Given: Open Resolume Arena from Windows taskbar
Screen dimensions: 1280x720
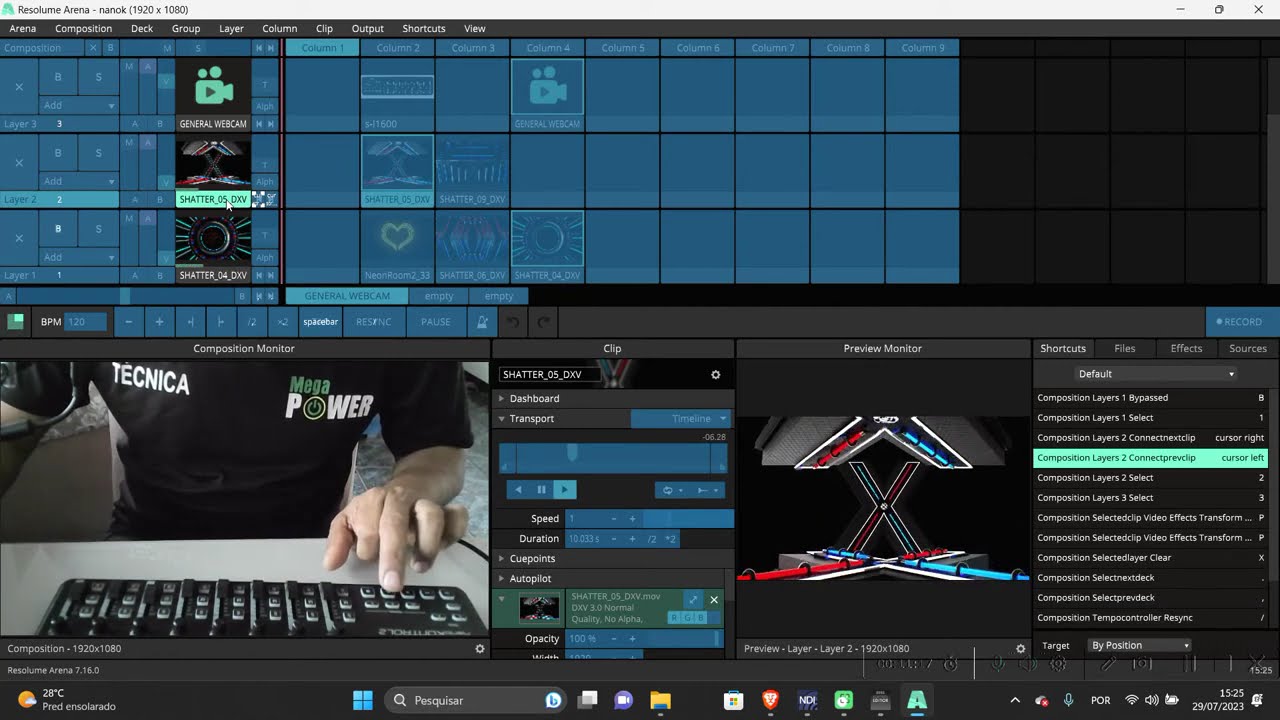Looking at the screenshot, I should pyautogui.click(x=916, y=701).
